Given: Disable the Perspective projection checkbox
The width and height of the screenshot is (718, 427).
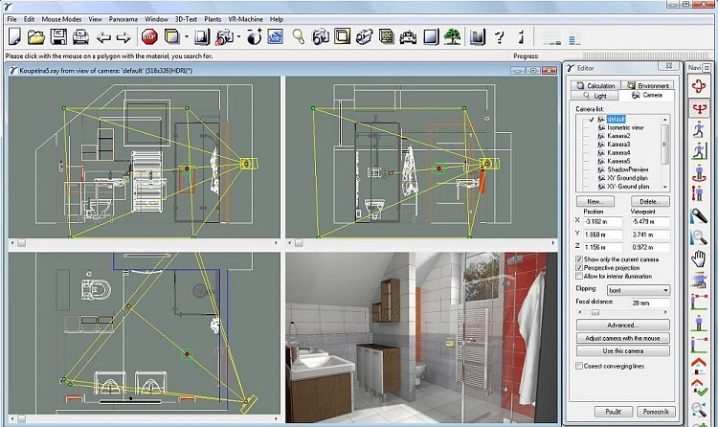Looking at the screenshot, I should [579, 268].
